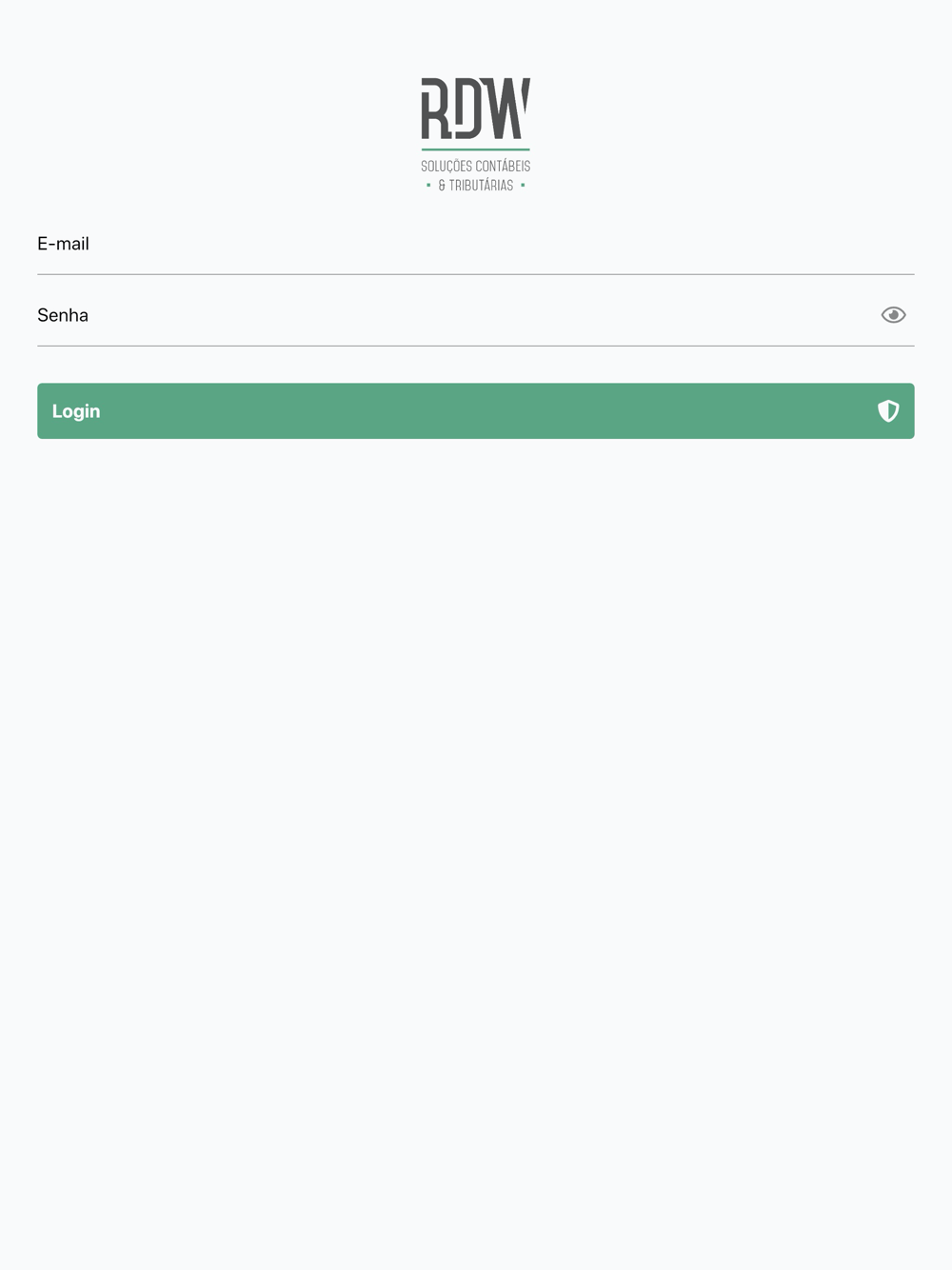Click the shield icon on Login button
The image size is (952, 1270).
click(888, 411)
